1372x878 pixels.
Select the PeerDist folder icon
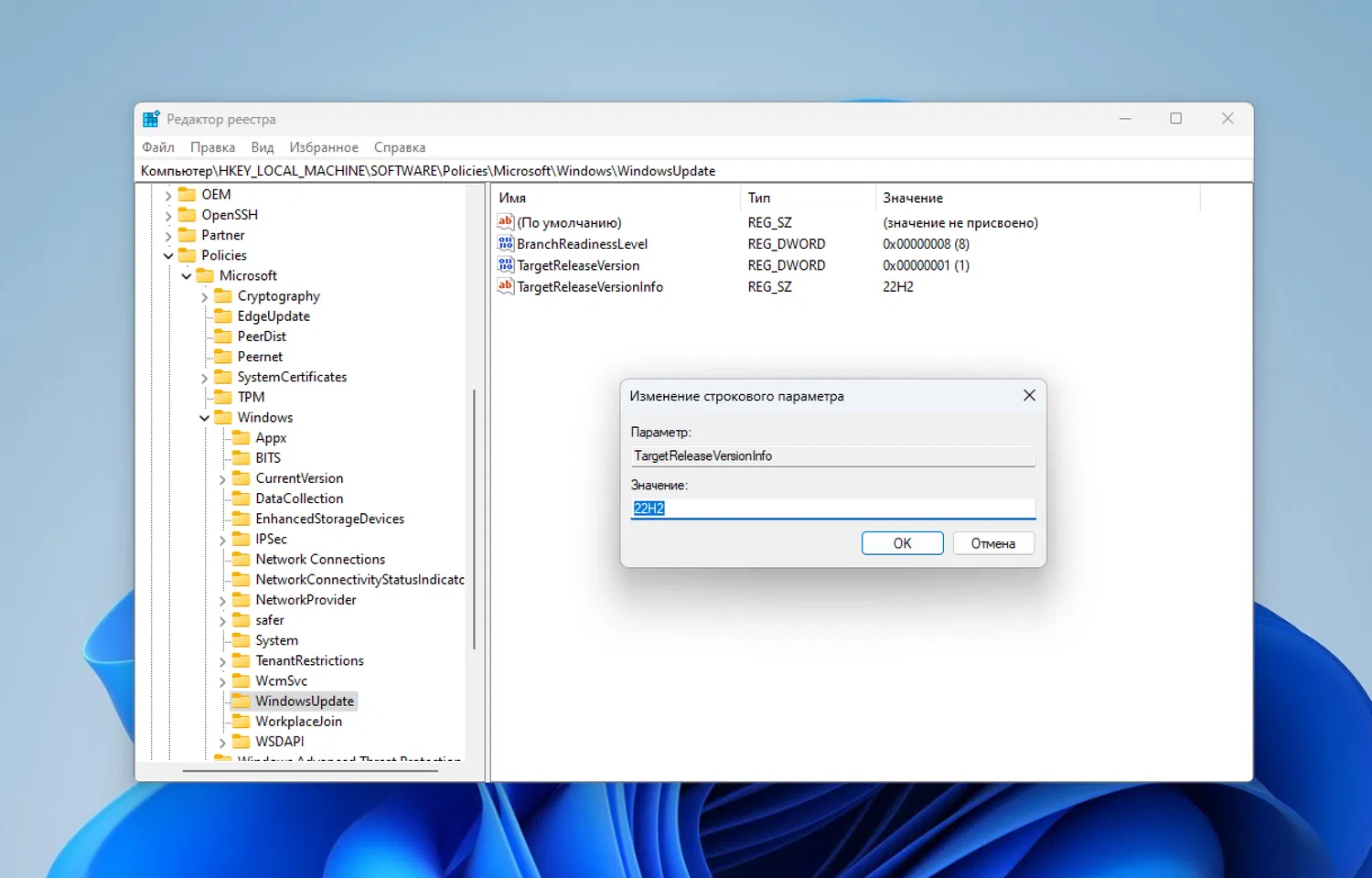click(x=223, y=336)
